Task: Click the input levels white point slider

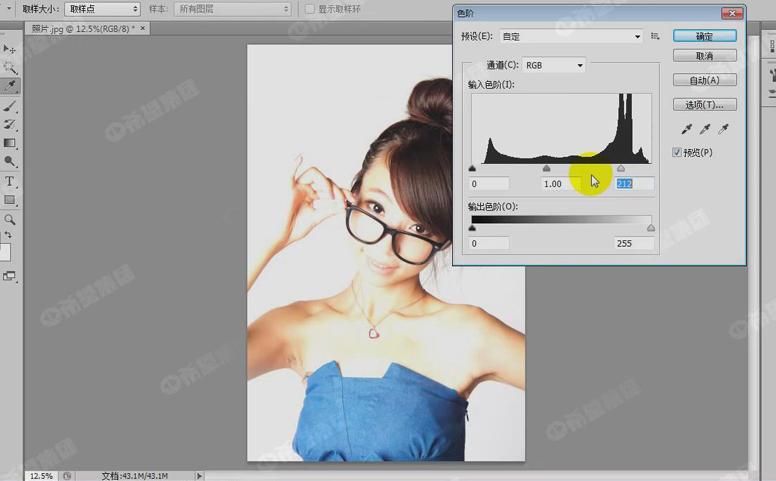Action: pos(621,169)
